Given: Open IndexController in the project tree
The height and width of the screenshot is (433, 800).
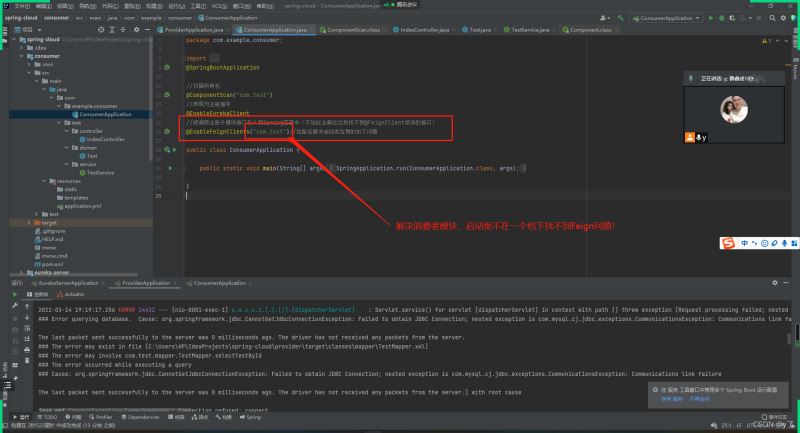Looking at the screenshot, I should pos(103,139).
